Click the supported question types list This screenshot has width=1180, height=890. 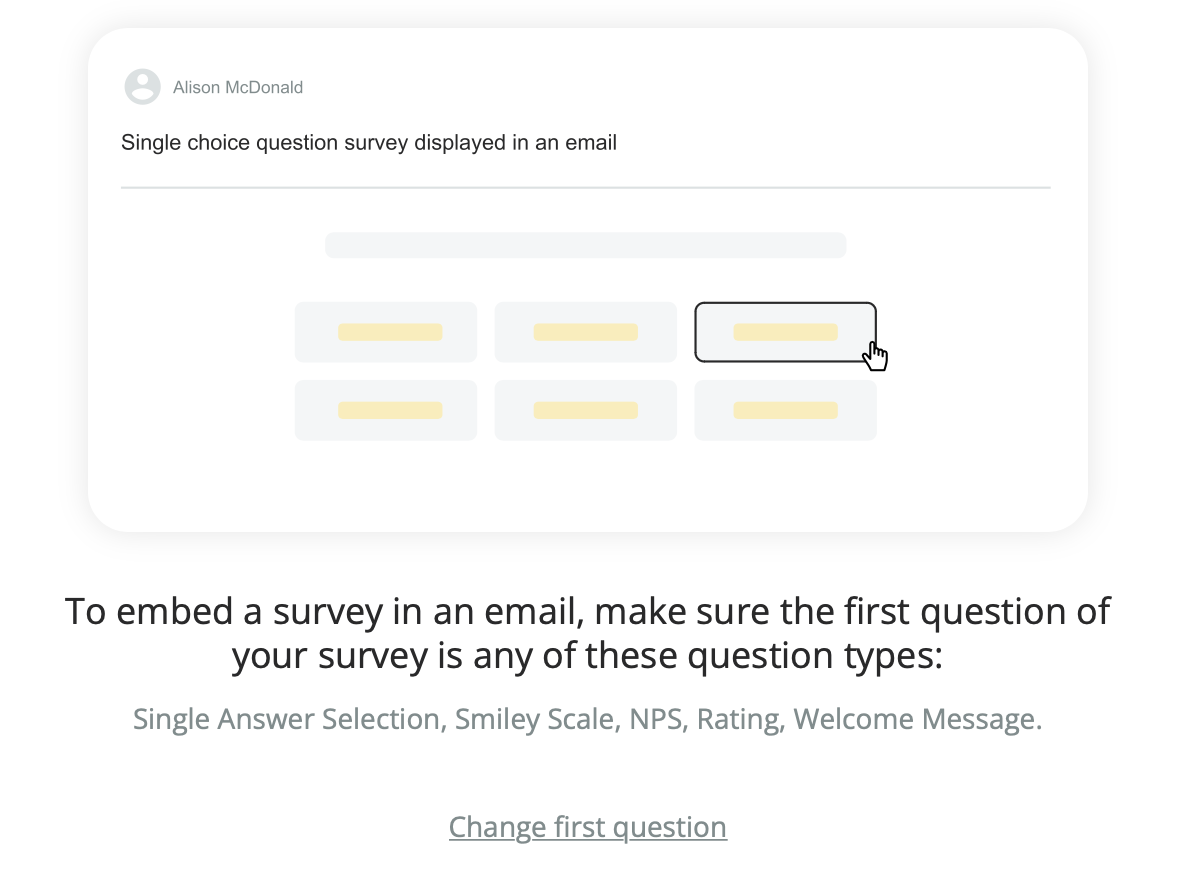tap(588, 718)
